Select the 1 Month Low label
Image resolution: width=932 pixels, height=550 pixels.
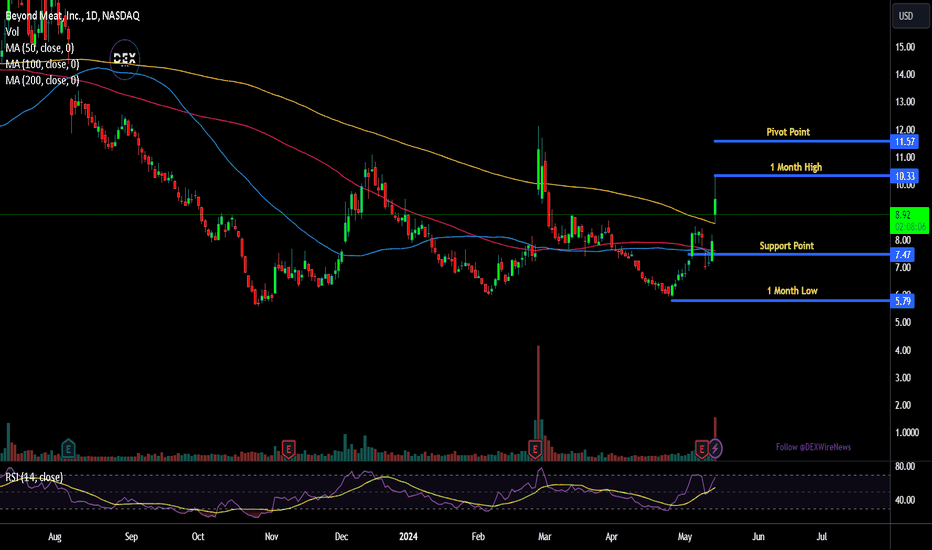click(792, 291)
